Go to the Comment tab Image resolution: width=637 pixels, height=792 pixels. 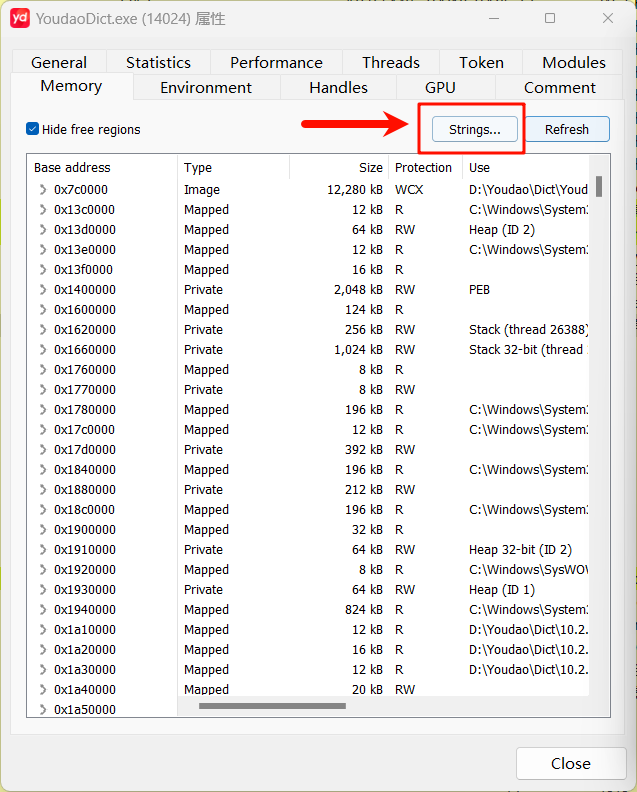tap(560, 87)
